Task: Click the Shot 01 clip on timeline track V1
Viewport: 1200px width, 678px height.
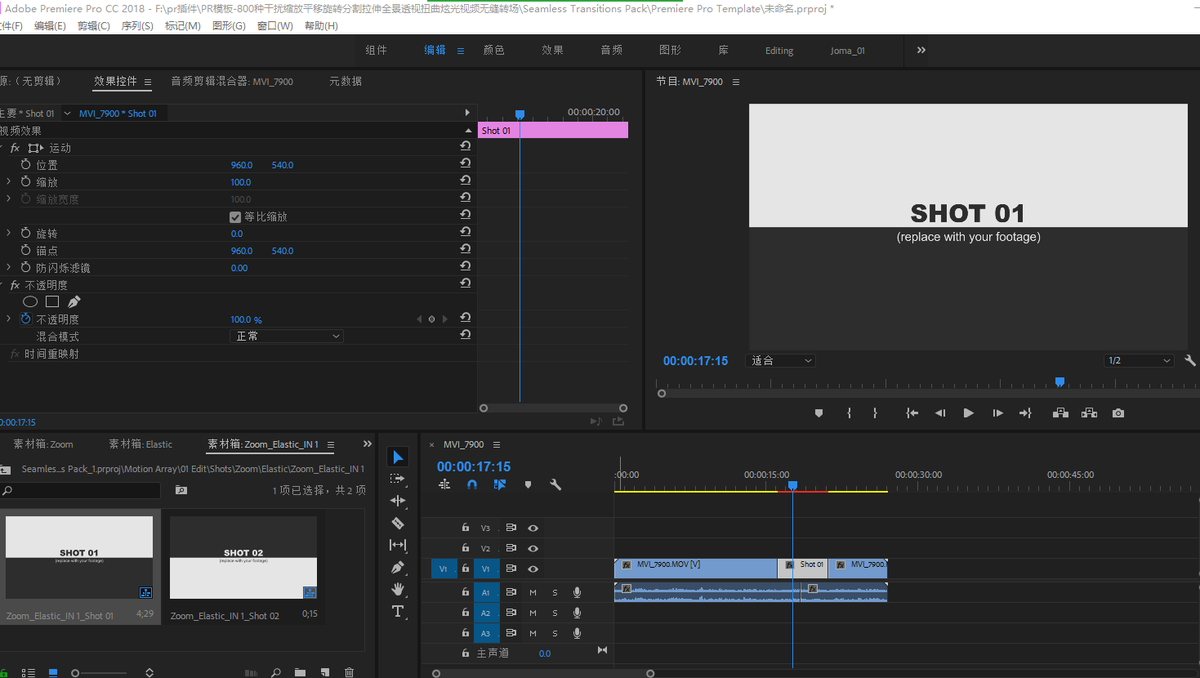Action: pyautogui.click(x=803, y=568)
